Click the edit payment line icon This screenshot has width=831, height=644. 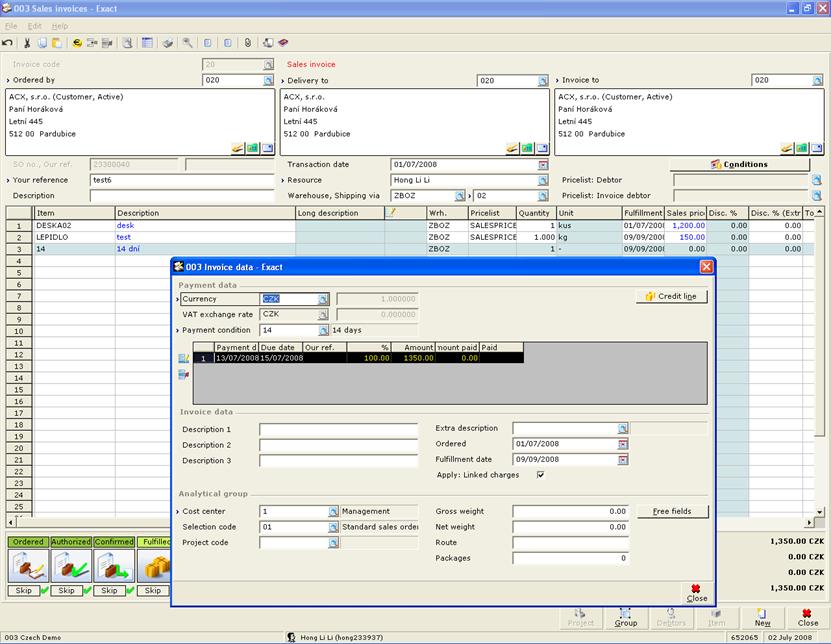pyautogui.click(x=186, y=356)
